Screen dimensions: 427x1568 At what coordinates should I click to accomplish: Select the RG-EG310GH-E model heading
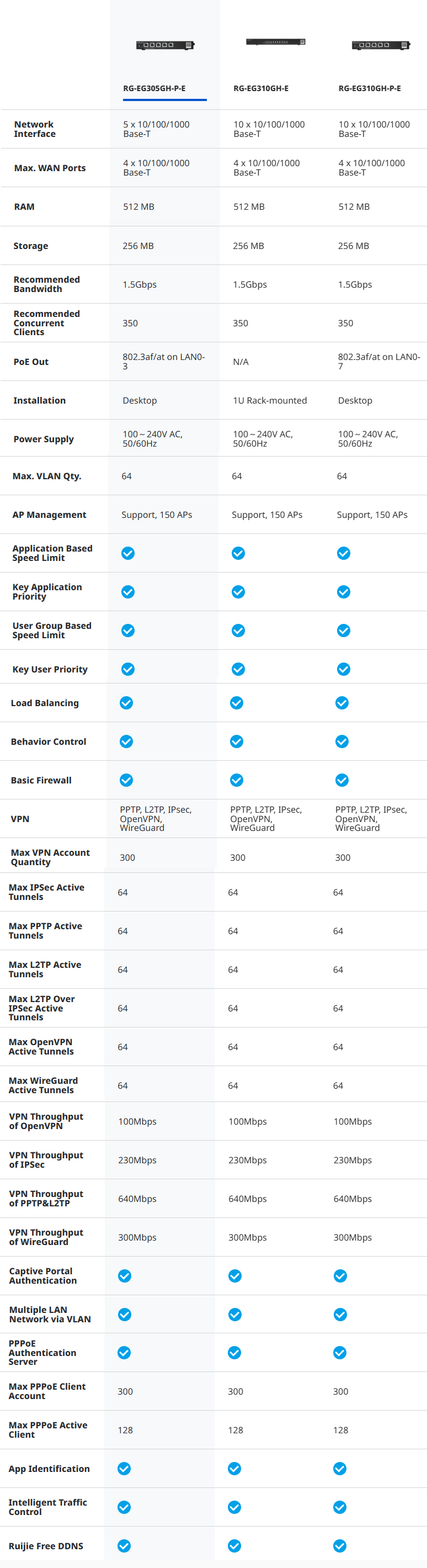pyautogui.click(x=261, y=88)
